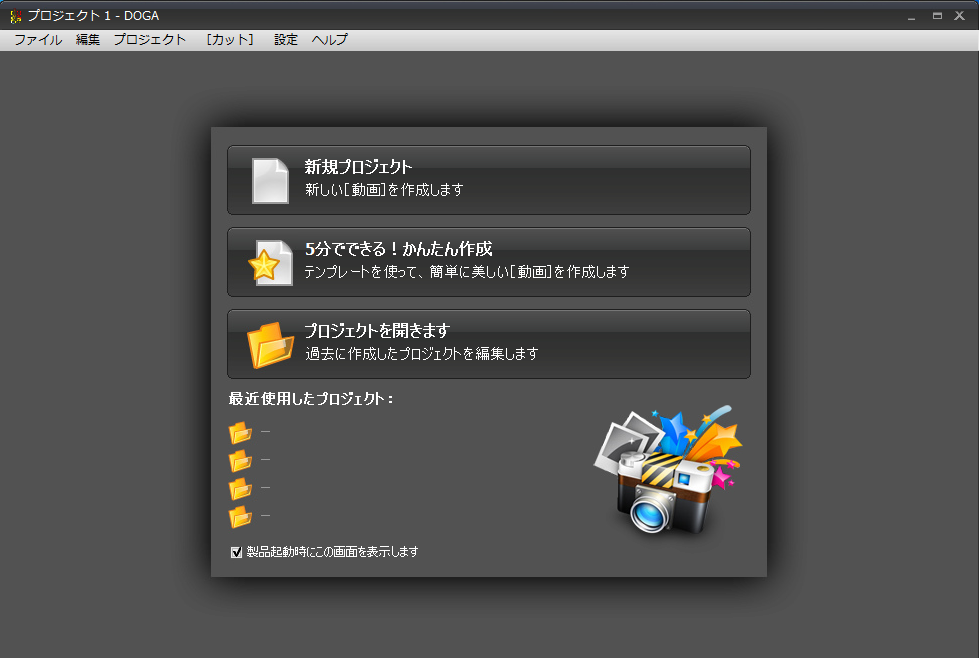Viewport: 979px width, 658px height.
Task: Minimize the DOGA window
Action: [911, 16]
